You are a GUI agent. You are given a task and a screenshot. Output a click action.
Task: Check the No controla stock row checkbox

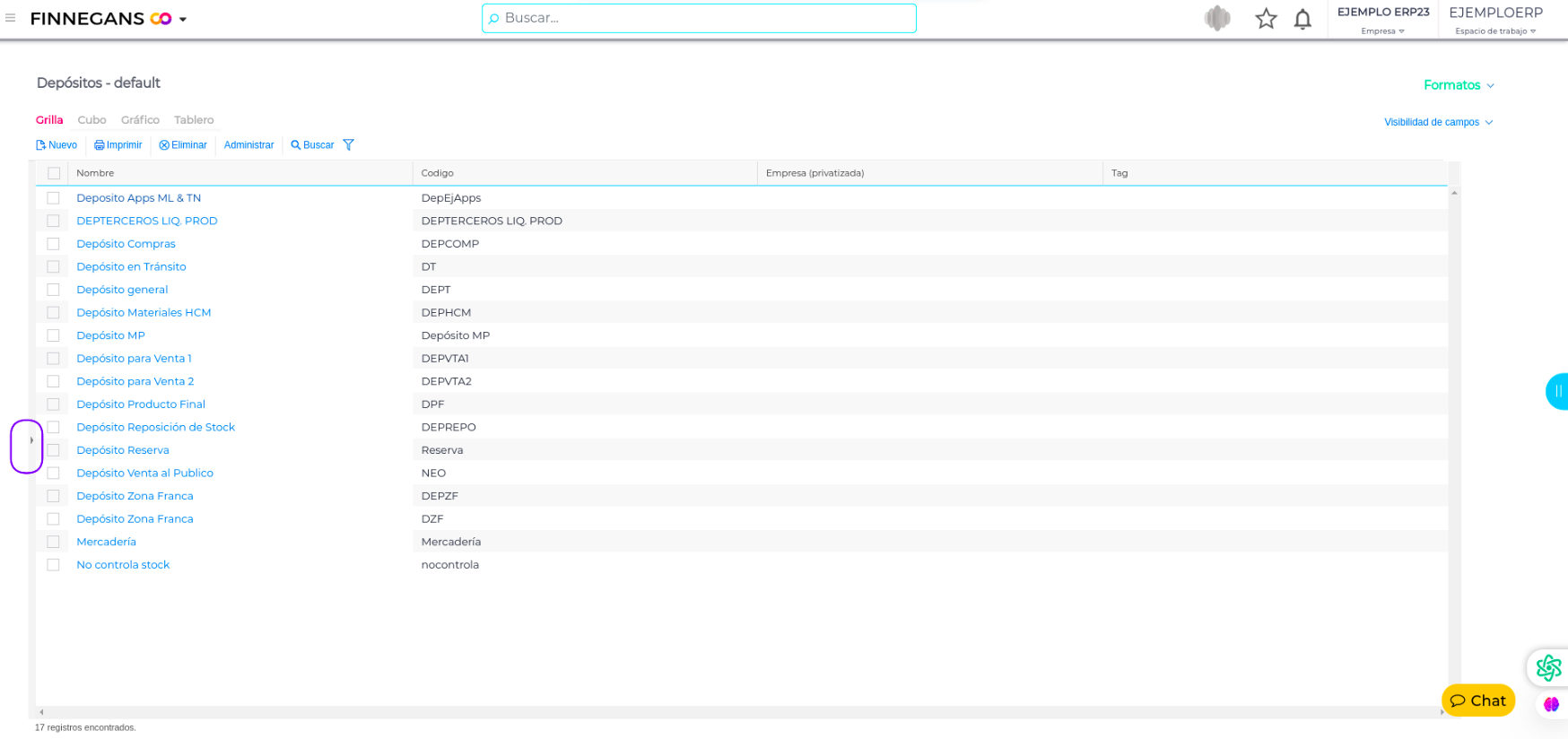click(x=54, y=565)
